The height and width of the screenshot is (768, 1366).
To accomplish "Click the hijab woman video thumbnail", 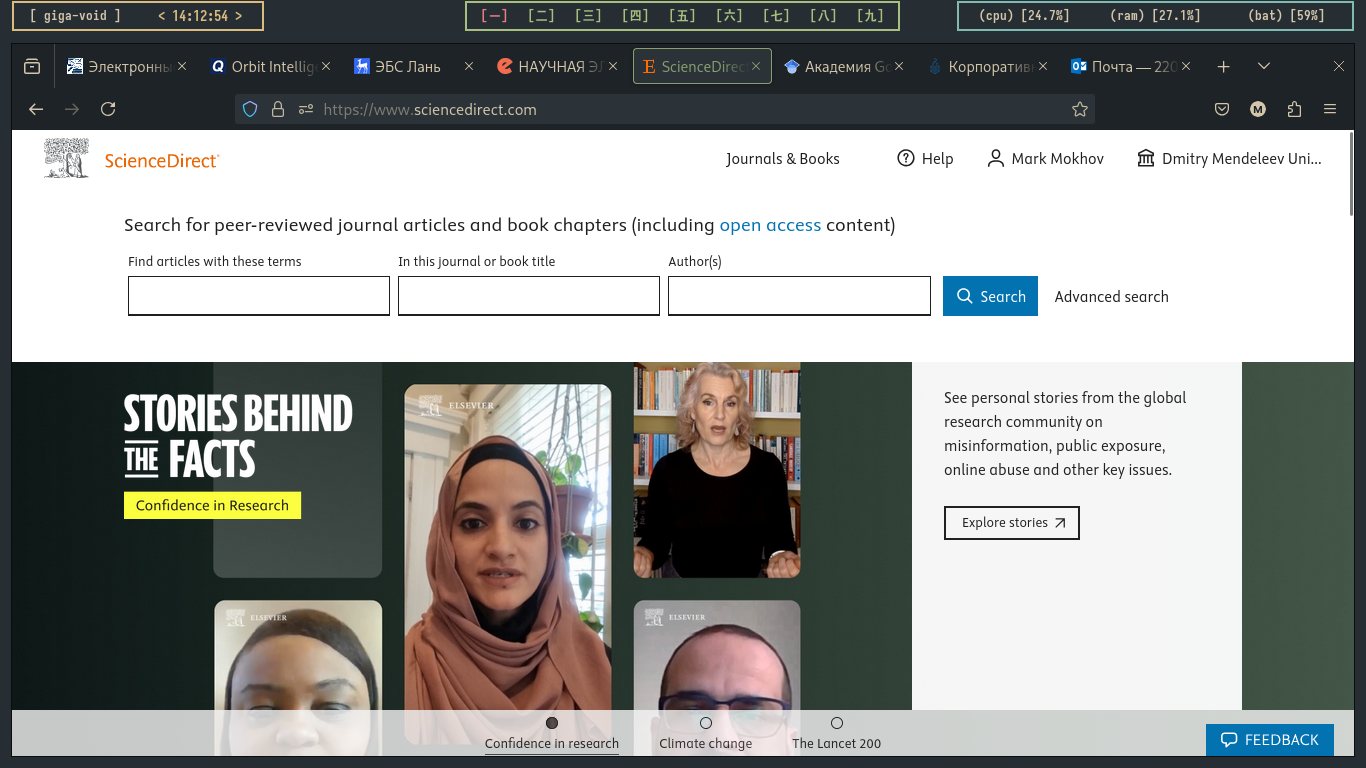I will 507,564.
